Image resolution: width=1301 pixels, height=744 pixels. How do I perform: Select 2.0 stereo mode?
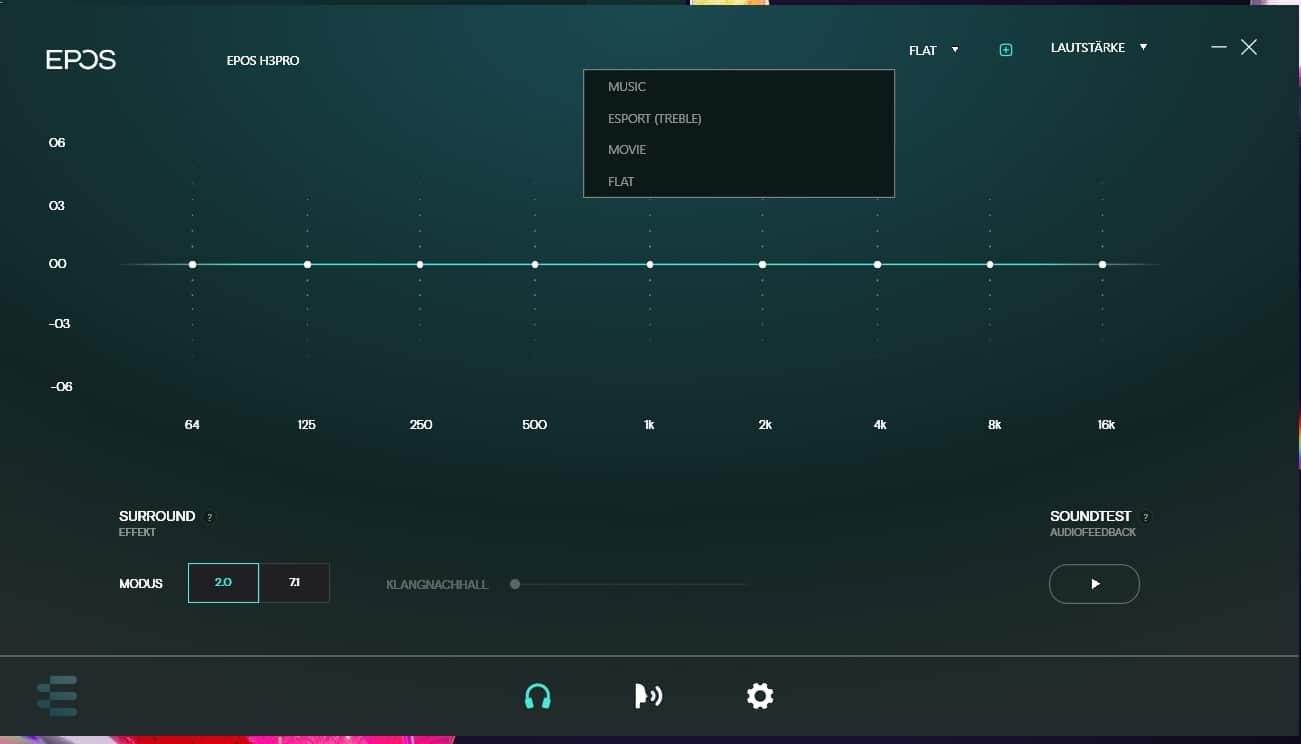tap(223, 583)
